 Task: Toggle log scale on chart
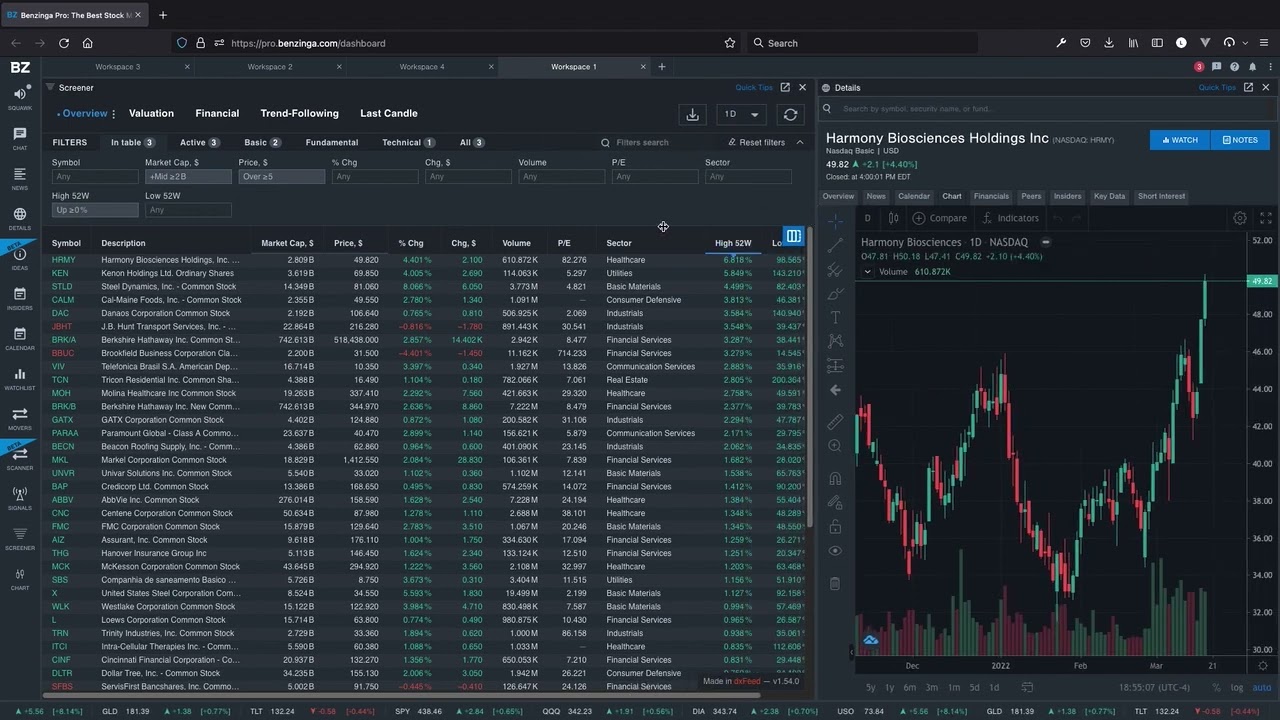(1237, 688)
